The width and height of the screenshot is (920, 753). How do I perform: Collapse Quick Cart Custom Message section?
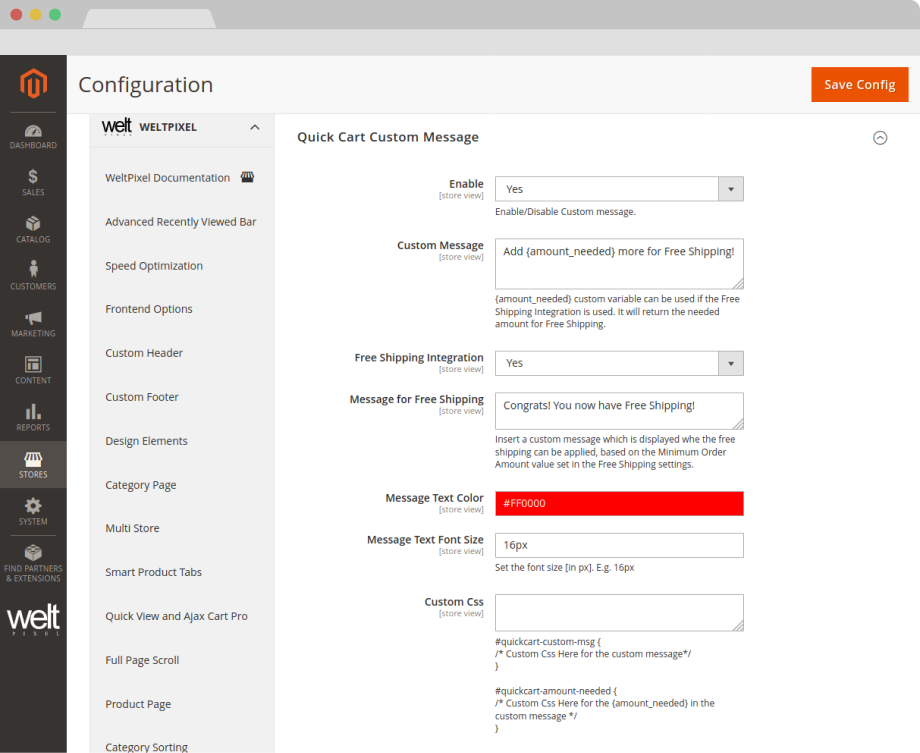tap(880, 138)
